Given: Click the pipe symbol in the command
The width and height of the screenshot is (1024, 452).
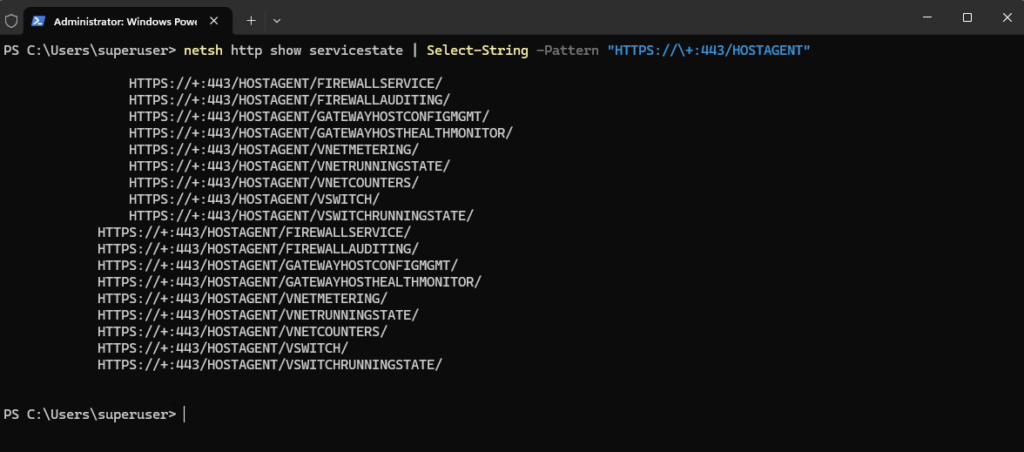Looking at the screenshot, I should (415, 50).
